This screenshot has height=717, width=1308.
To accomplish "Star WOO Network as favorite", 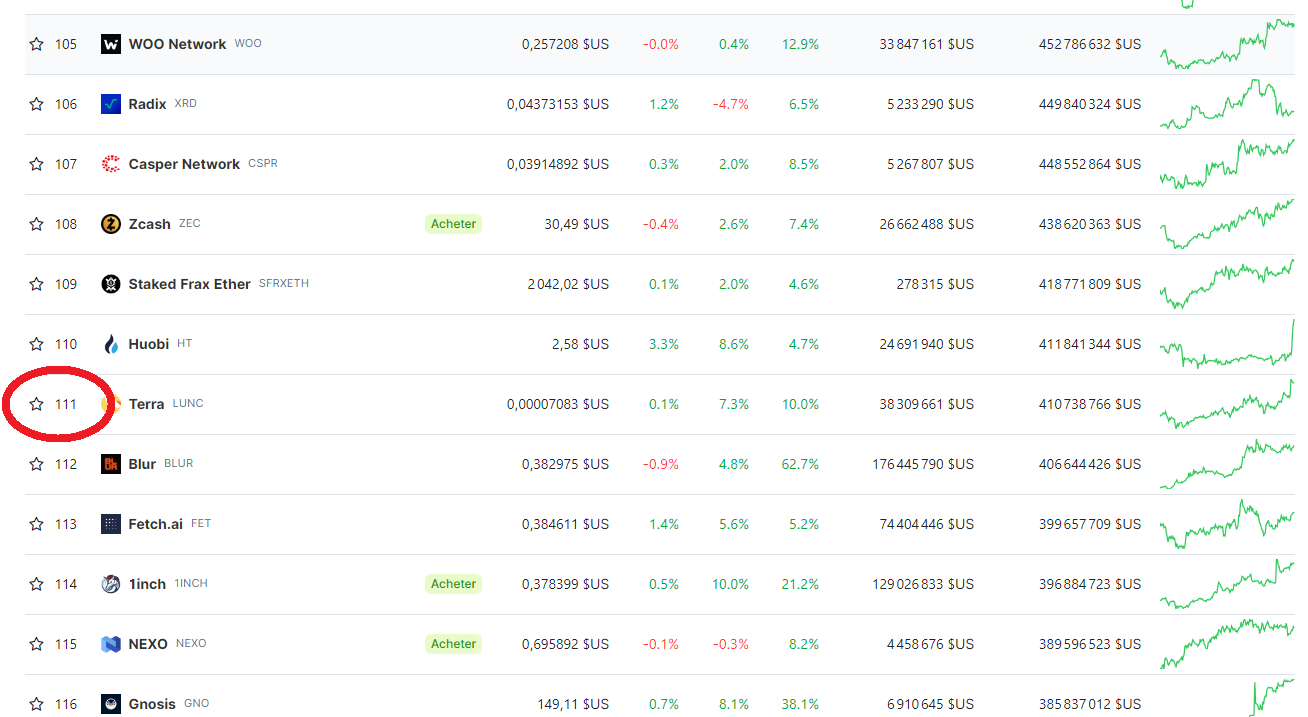I will pos(37,44).
